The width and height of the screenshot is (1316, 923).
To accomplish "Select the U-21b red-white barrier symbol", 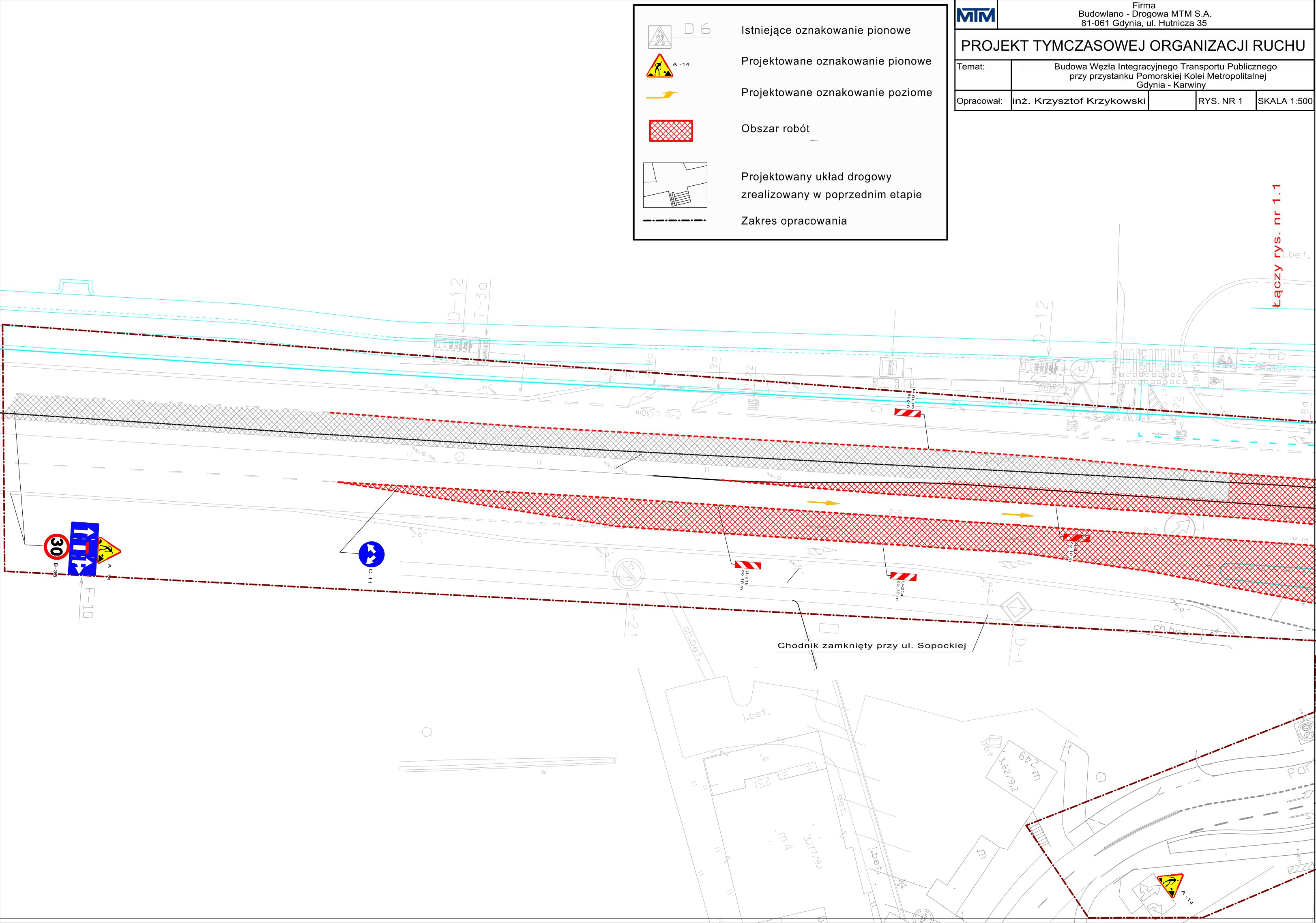I will coord(748,565).
